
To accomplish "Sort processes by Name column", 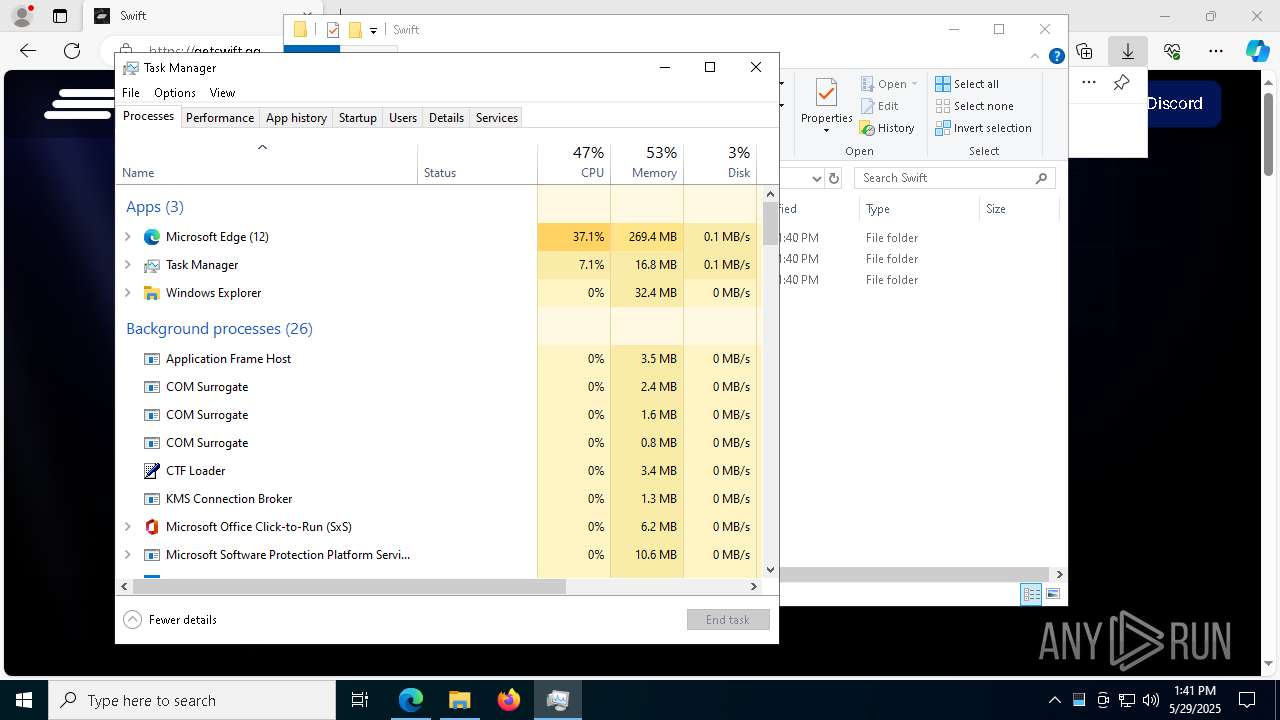I will point(267,164).
